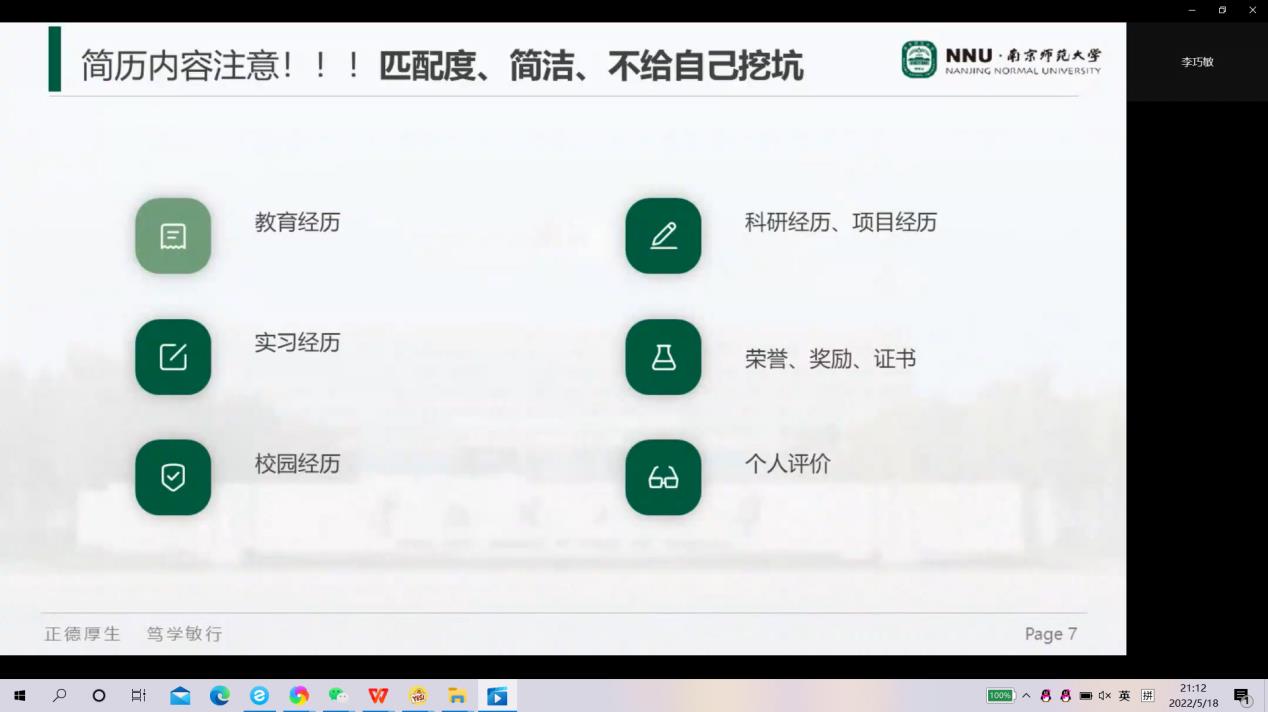This screenshot has height=712, width=1268.
Task: Click NANJING NORMAL UNIVERSITY text
Action: click(x=1023, y=71)
